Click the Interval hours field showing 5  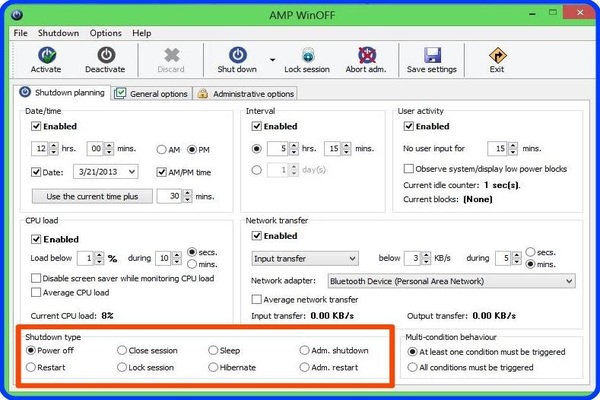279,149
